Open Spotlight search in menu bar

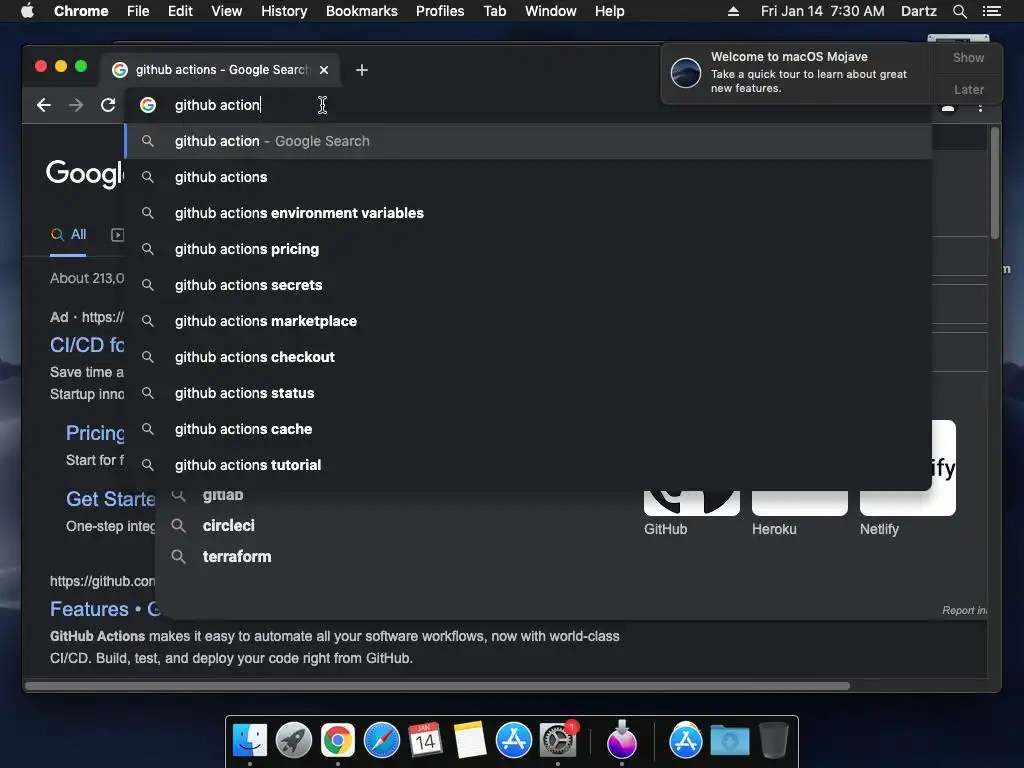(x=959, y=11)
